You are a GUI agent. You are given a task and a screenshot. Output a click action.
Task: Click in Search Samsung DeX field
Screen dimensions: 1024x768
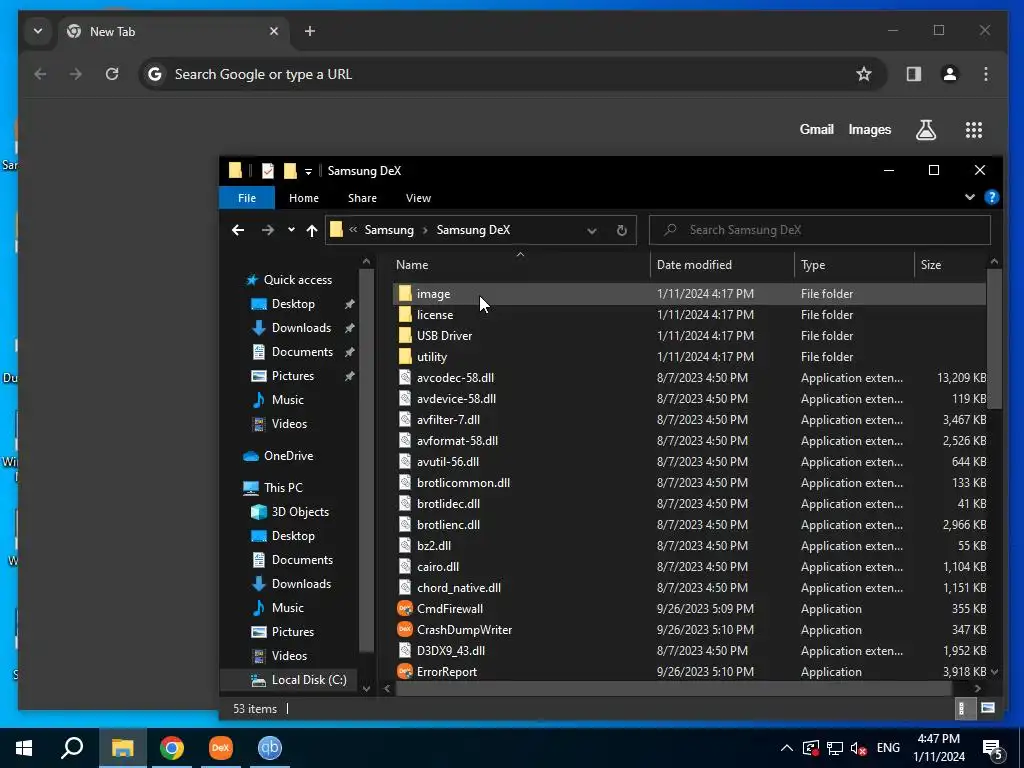[x=820, y=230]
